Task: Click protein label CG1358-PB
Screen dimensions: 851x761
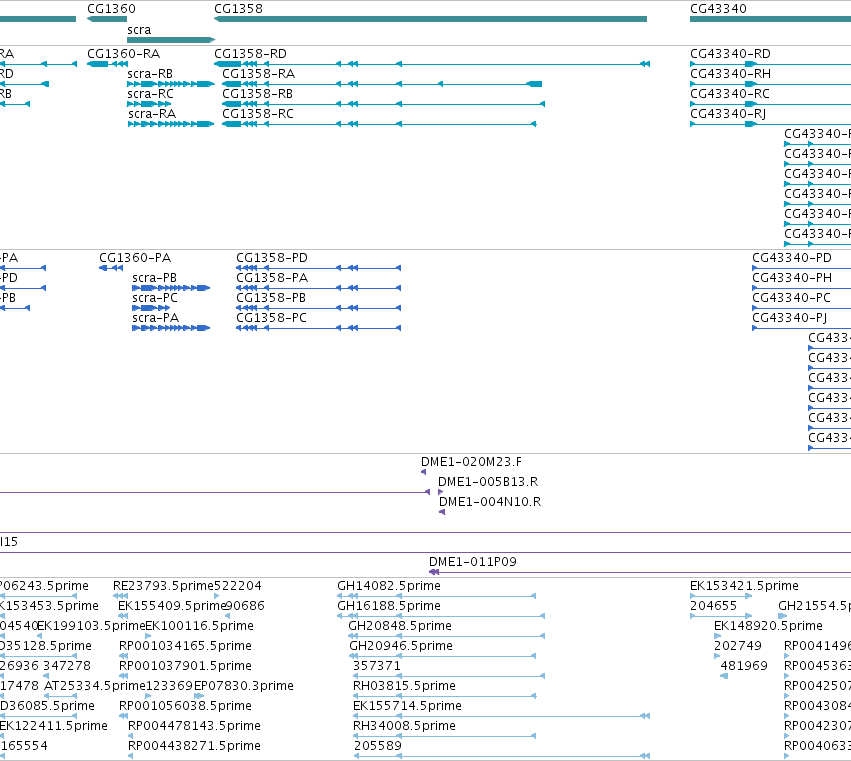Action: (271, 298)
